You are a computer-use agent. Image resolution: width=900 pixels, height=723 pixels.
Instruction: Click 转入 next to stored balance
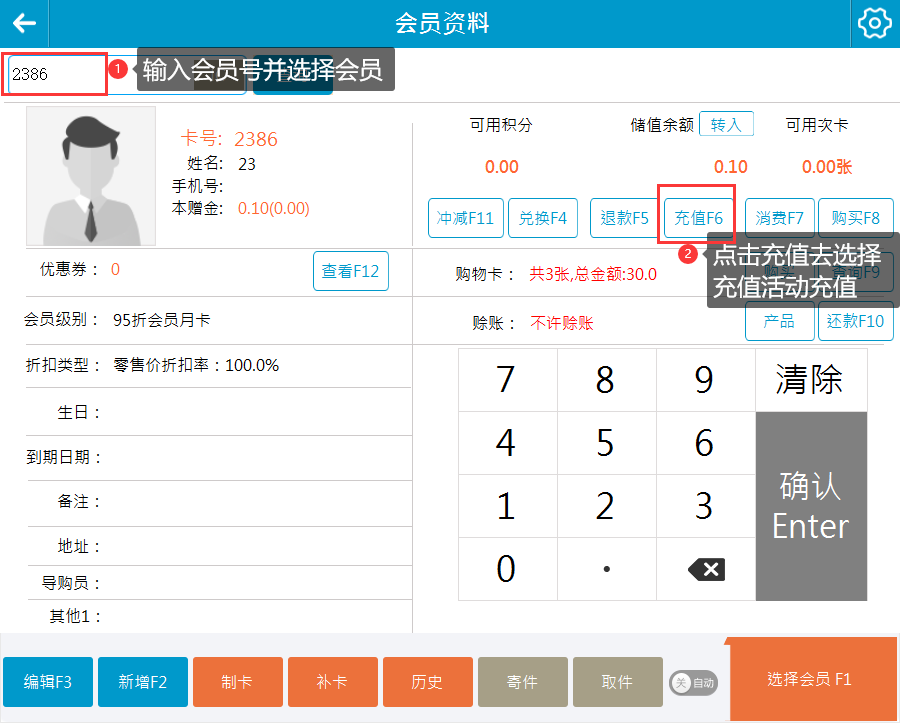click(x=726, y=124)
